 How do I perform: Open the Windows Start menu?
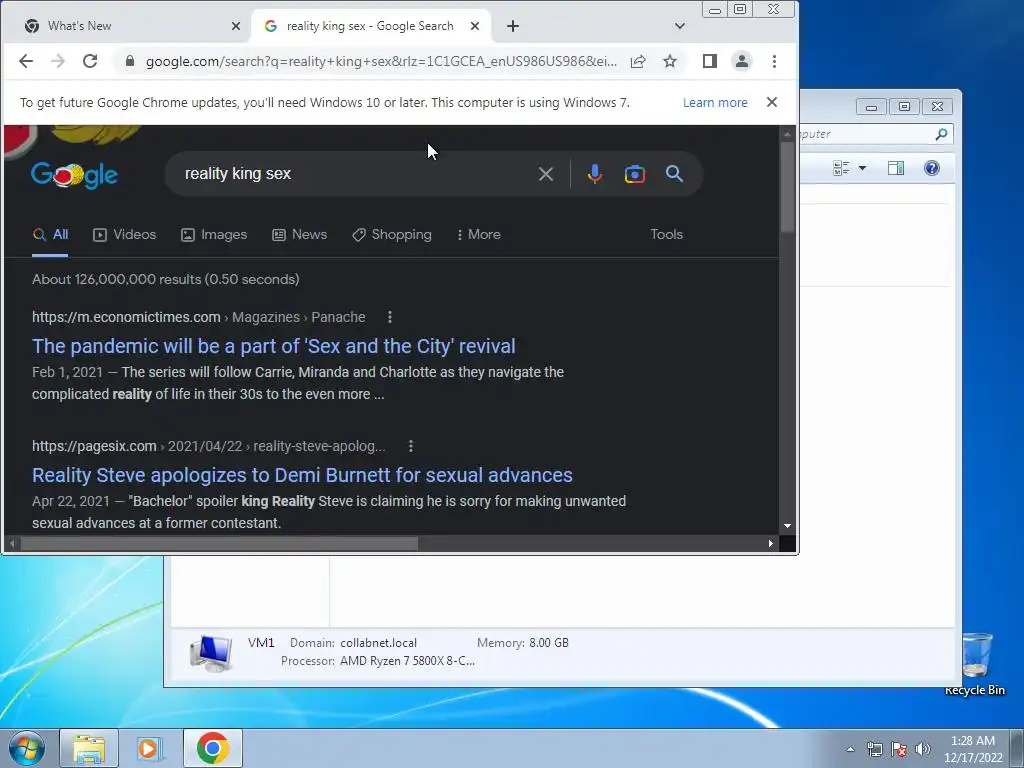pos(26,748)
